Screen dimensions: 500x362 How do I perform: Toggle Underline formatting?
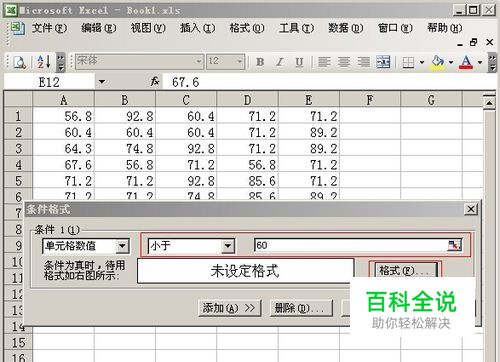[299, 62]
